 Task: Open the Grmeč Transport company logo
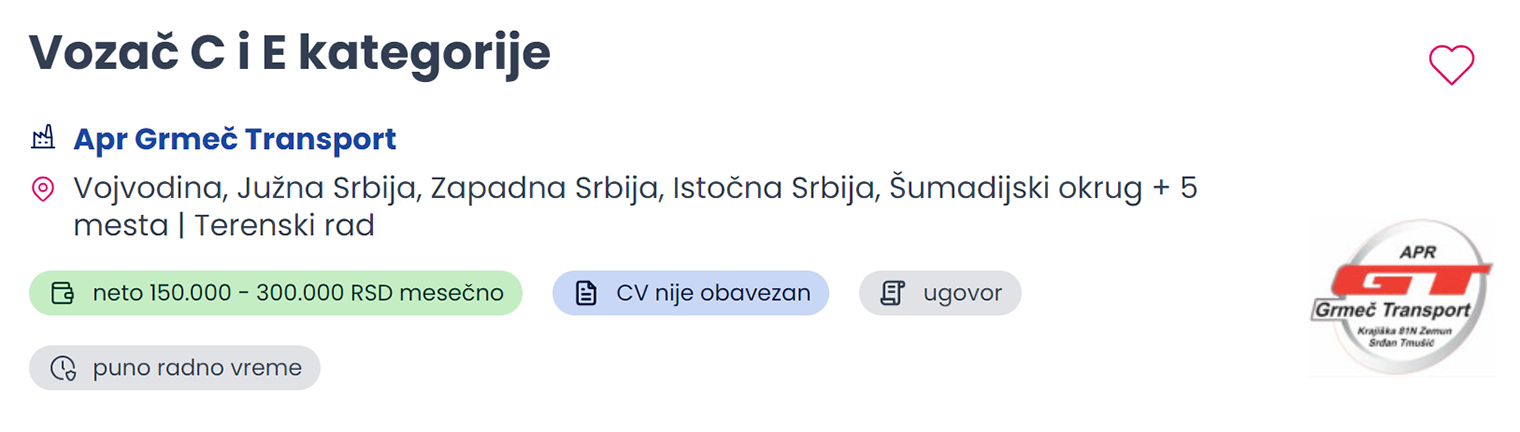(x=1401, y=298)
